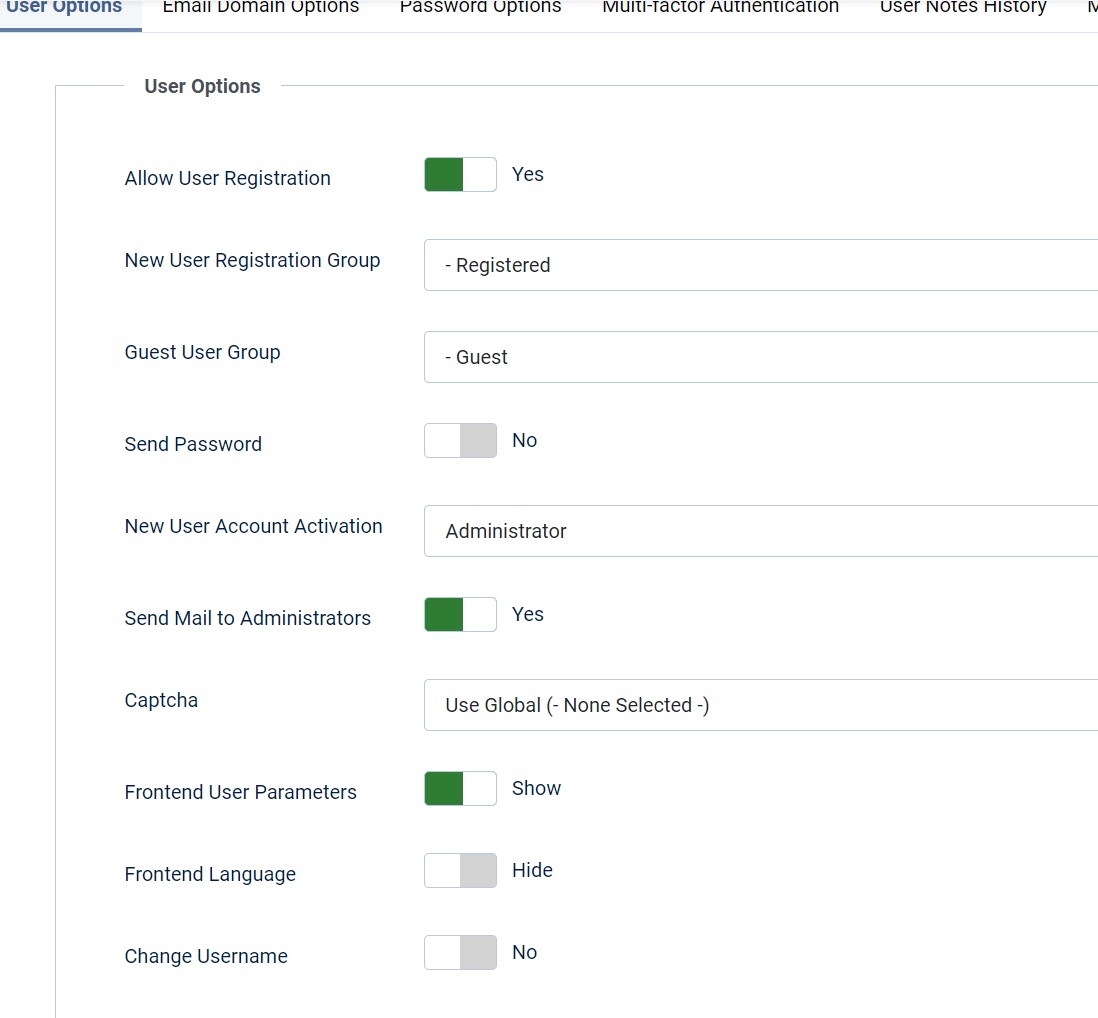1098x1018 pixels.
Task: Toggle the Frontend User Parameters switch
Action: (460, 789)
